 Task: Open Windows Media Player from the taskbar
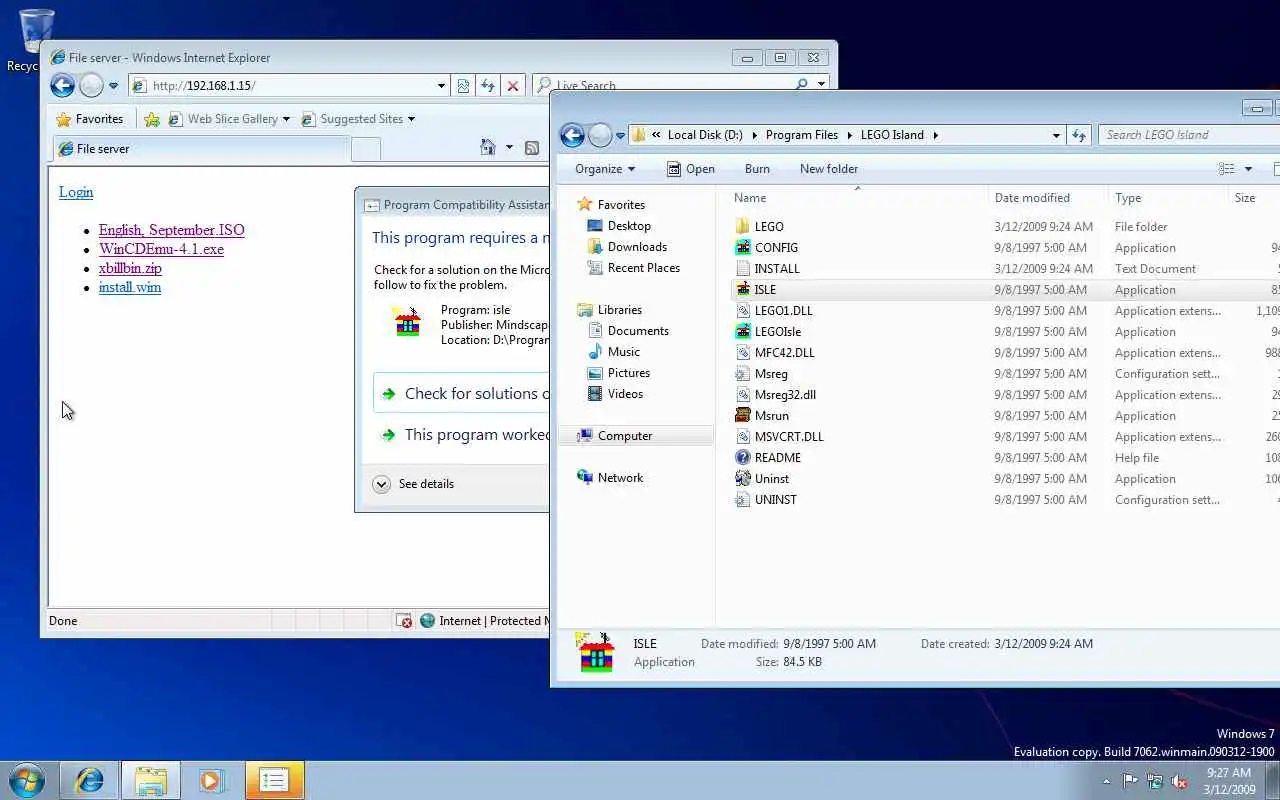point(212,780)
